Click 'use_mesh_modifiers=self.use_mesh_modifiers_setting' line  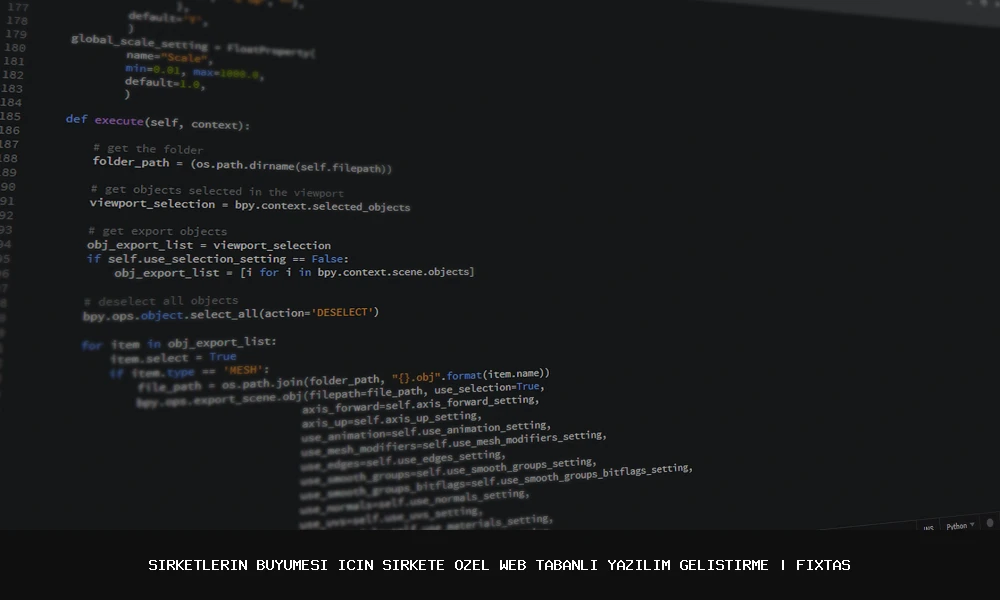coord(453,444)
